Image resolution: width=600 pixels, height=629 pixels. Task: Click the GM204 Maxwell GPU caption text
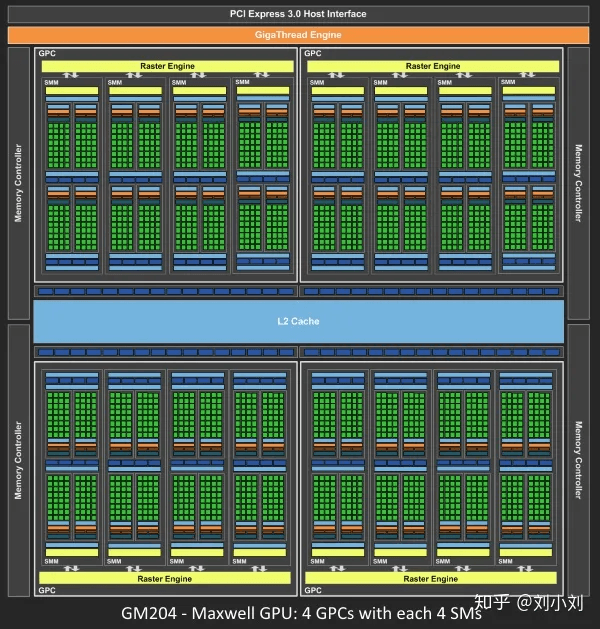click(x=301, y=613)
